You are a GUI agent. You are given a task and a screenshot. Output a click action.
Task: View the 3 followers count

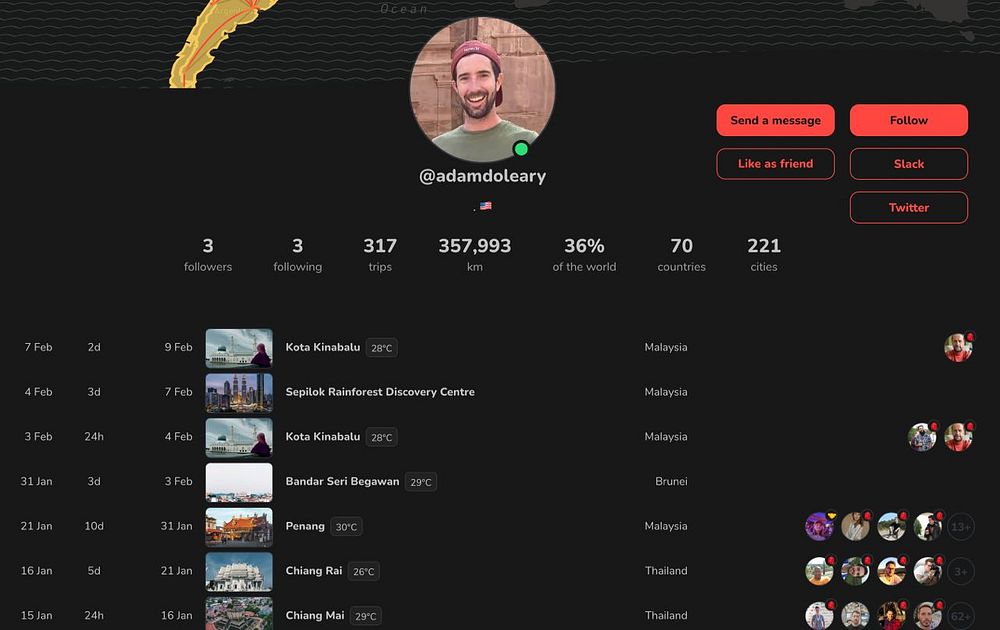[208, 254]
